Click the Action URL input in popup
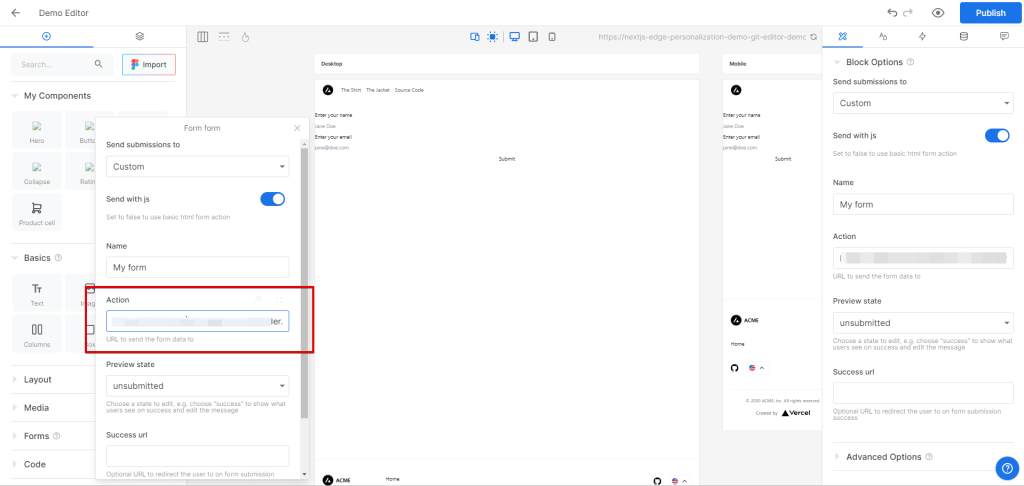1024x486 pixels. 197,321
